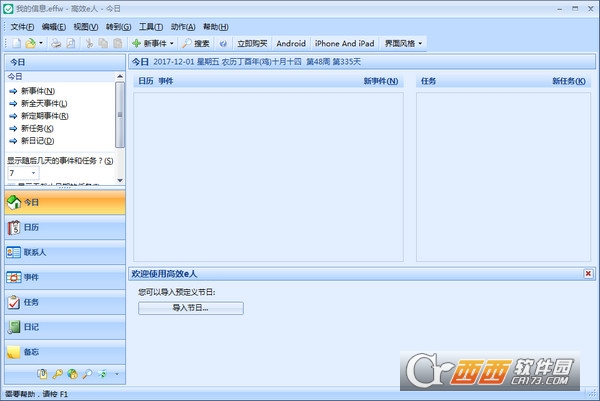Open the 工具(T) menu
The image size is (600, 401).
tap(151, 27)
